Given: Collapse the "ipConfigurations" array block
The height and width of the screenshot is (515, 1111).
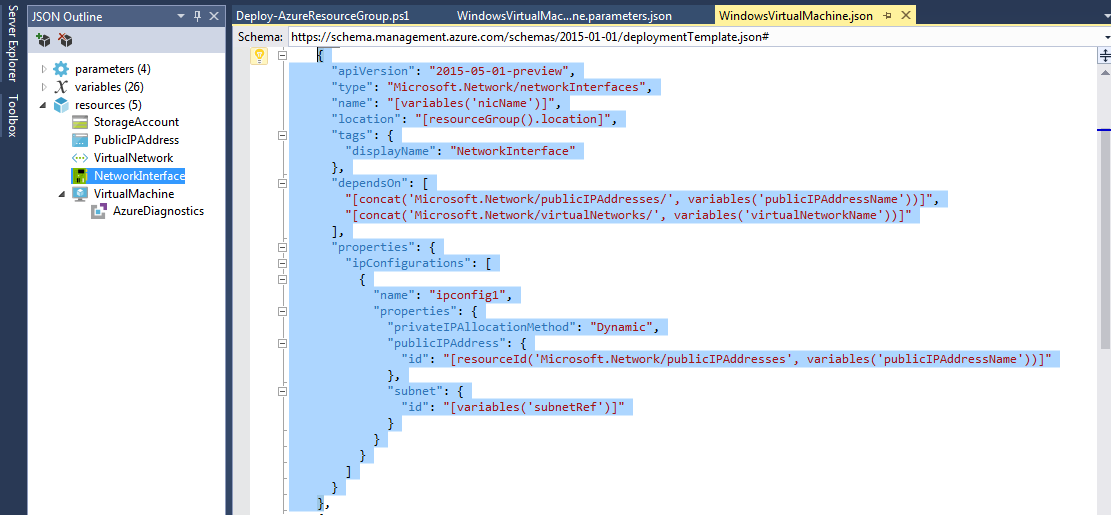Looking at the screenshot, I should 282,263.
